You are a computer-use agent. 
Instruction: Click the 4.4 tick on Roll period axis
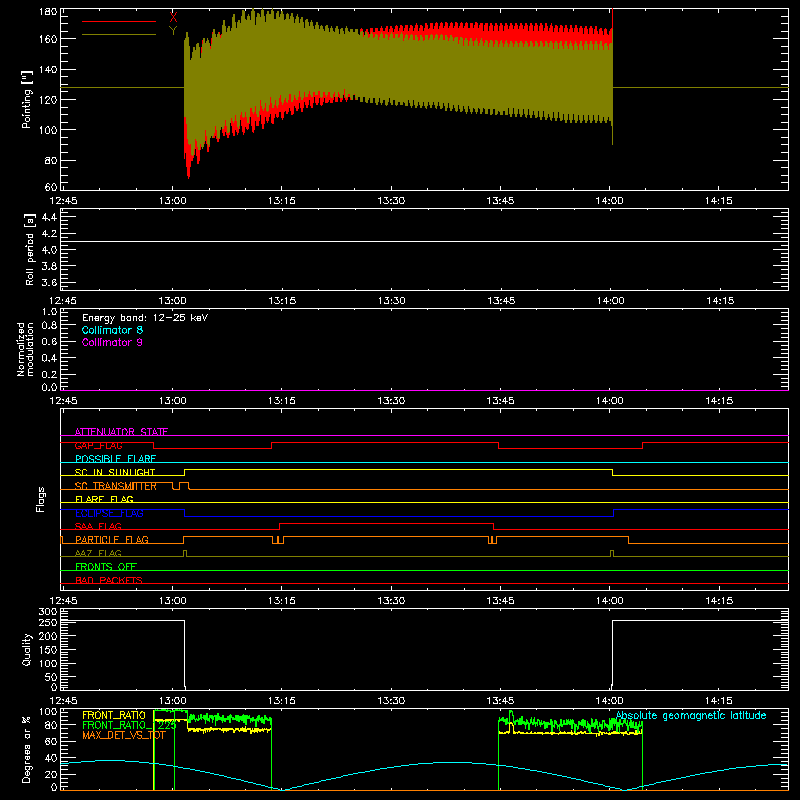point(49,217)
